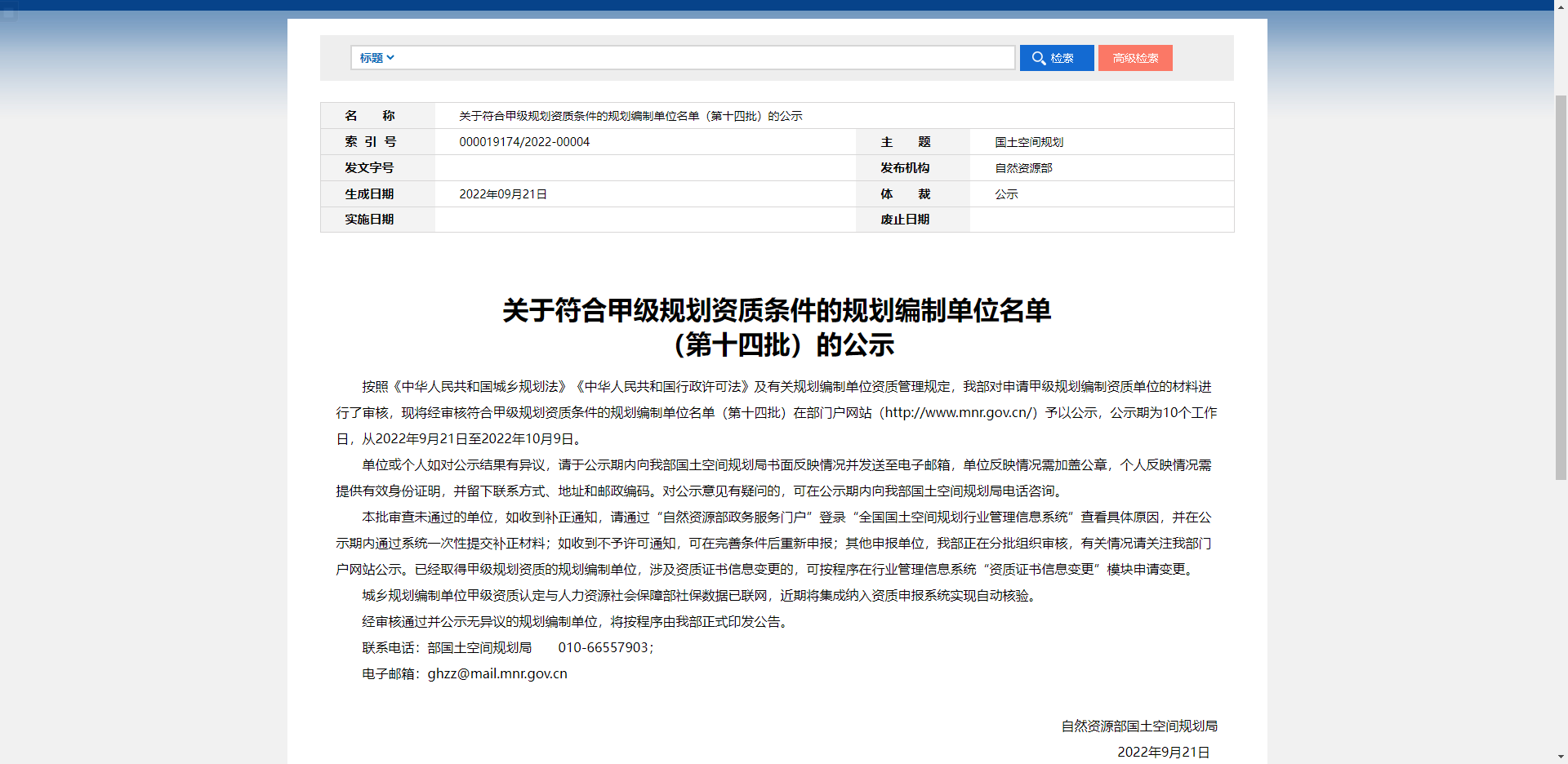Screen dimensions: 1568x764
Task: Click the magnifying glass icon on 检索 button
Action: 1039,58
